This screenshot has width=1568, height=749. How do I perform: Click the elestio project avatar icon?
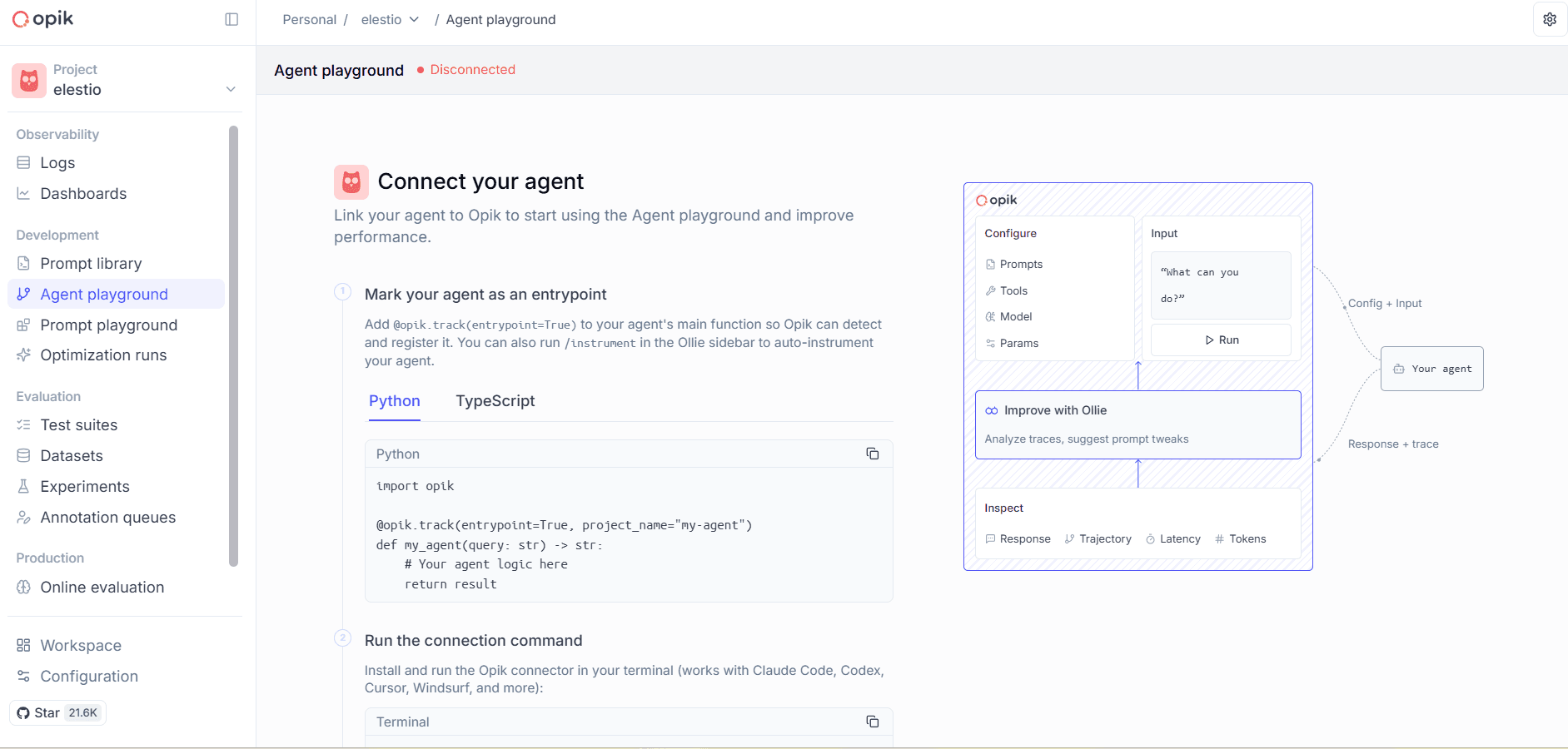tap(29, 81)
